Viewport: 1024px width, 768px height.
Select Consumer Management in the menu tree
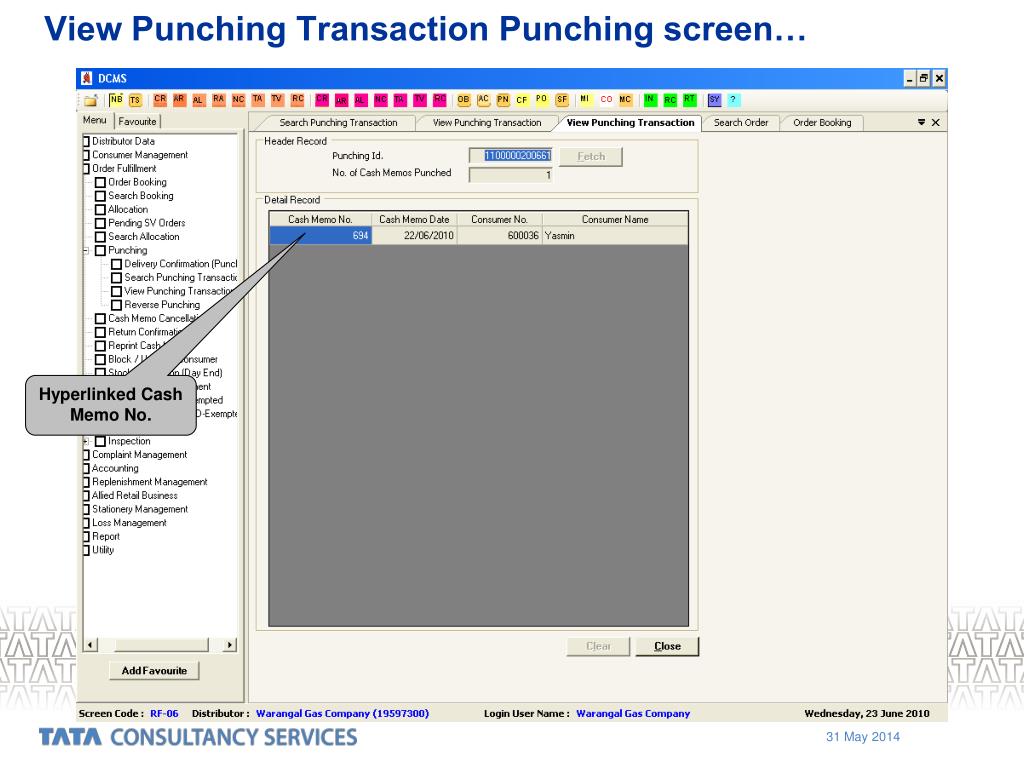[x=140, y=155]
